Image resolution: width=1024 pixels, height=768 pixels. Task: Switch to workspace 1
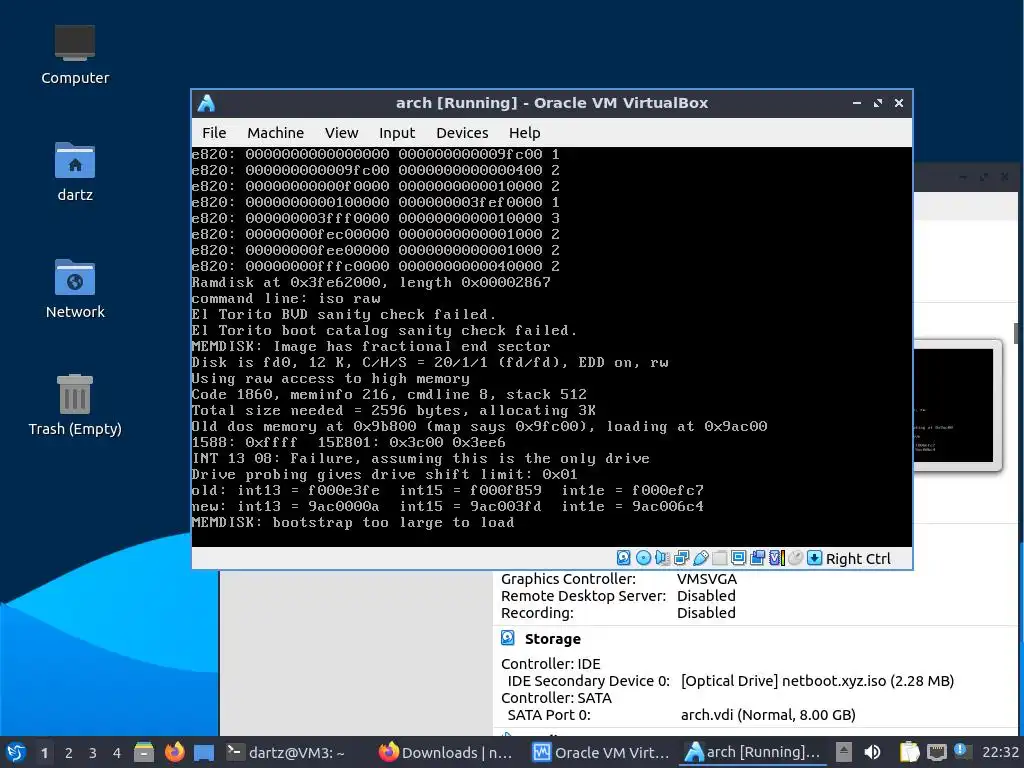44,753
